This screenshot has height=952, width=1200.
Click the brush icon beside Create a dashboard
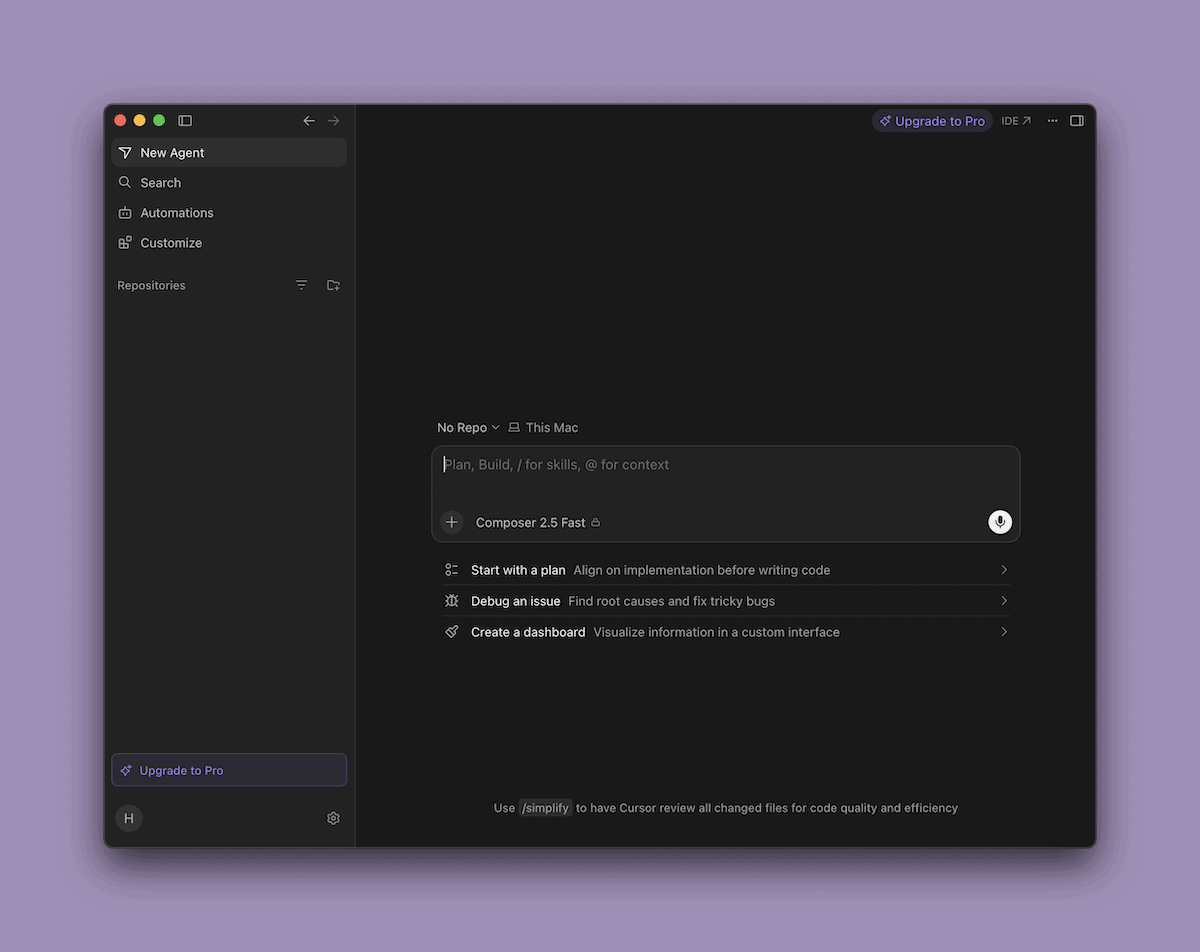452,632
